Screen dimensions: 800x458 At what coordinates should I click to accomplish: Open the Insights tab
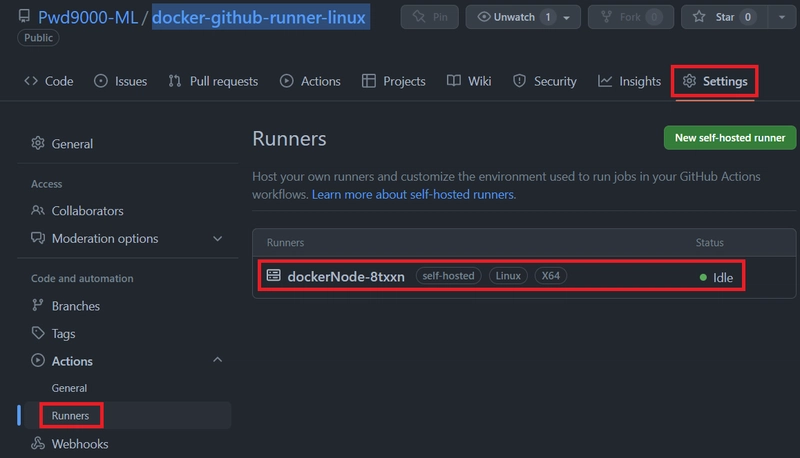tap(629, 81)
